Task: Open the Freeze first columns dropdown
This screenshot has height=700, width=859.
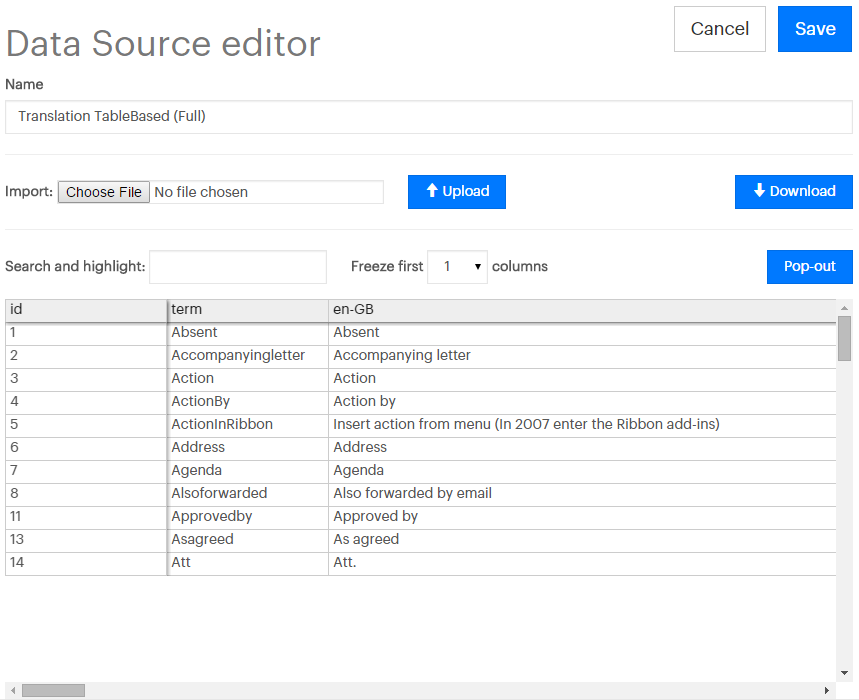Action: 457,267
